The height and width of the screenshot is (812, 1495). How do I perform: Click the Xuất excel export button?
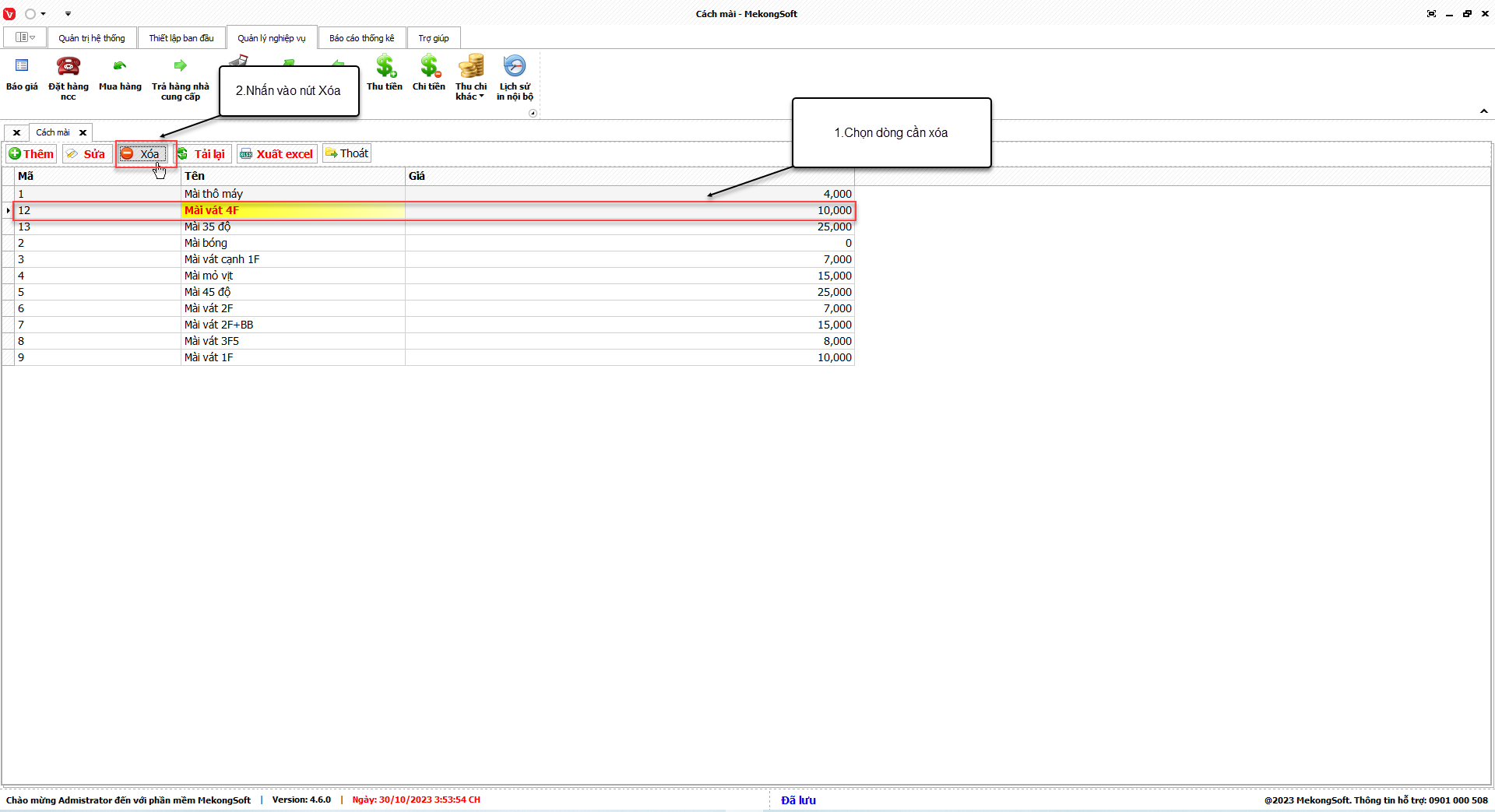point(276,154)
